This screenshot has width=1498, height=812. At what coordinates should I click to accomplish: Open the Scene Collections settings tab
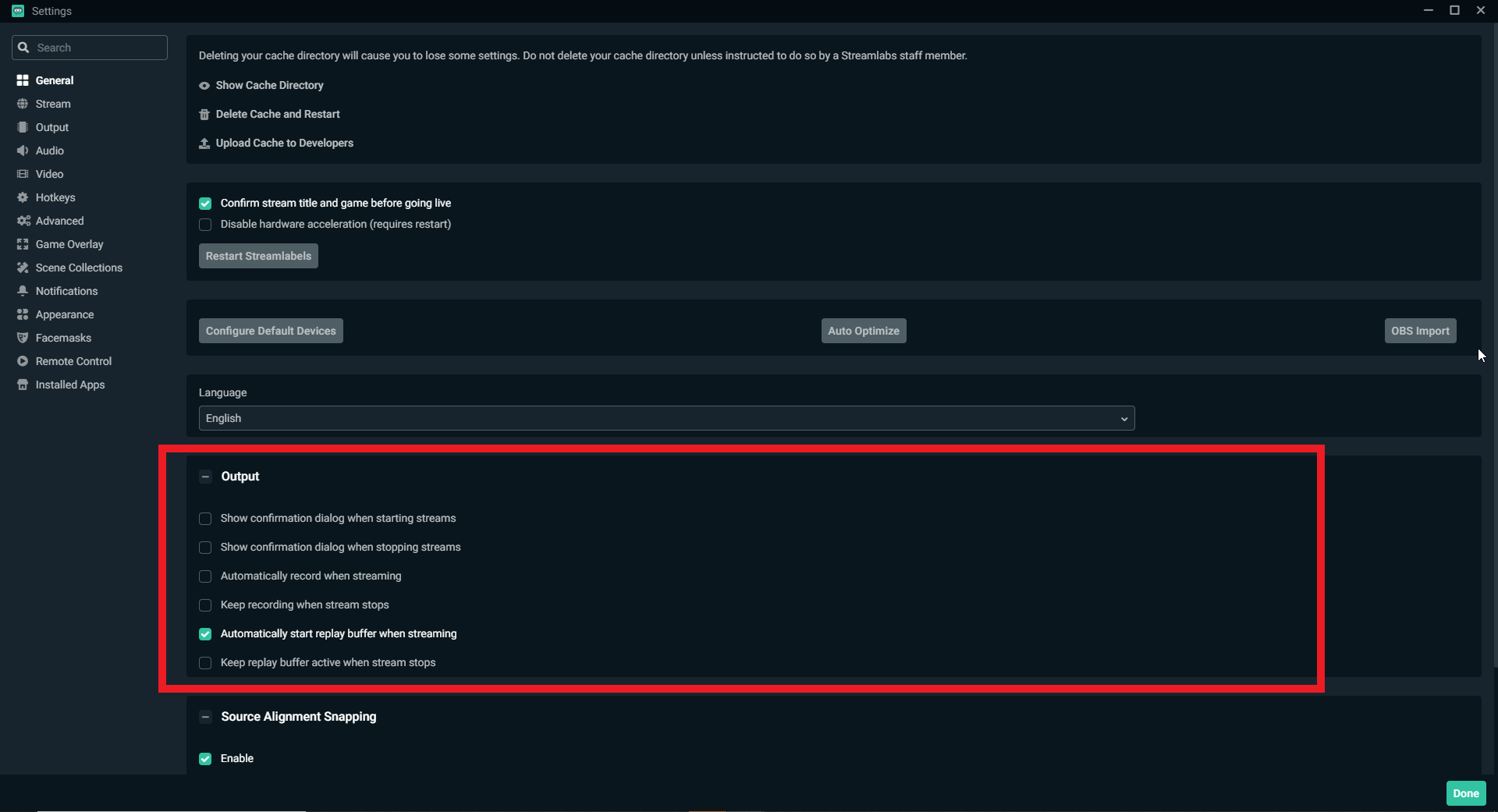tap(79, 268)
